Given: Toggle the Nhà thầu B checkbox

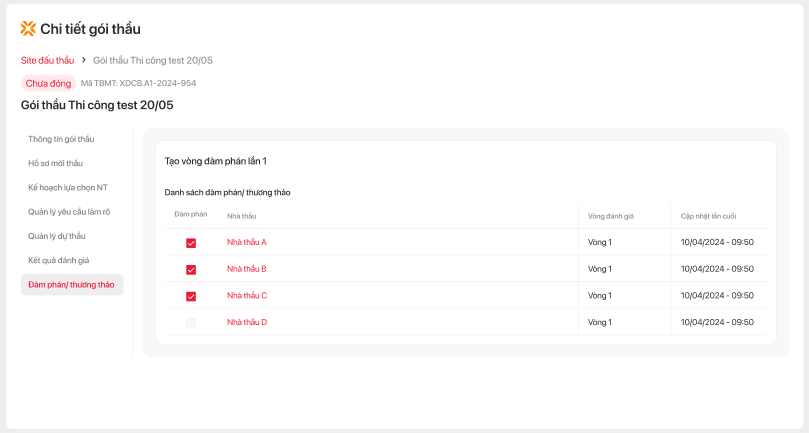Looking at the screenshot, I should pos(191,270).
